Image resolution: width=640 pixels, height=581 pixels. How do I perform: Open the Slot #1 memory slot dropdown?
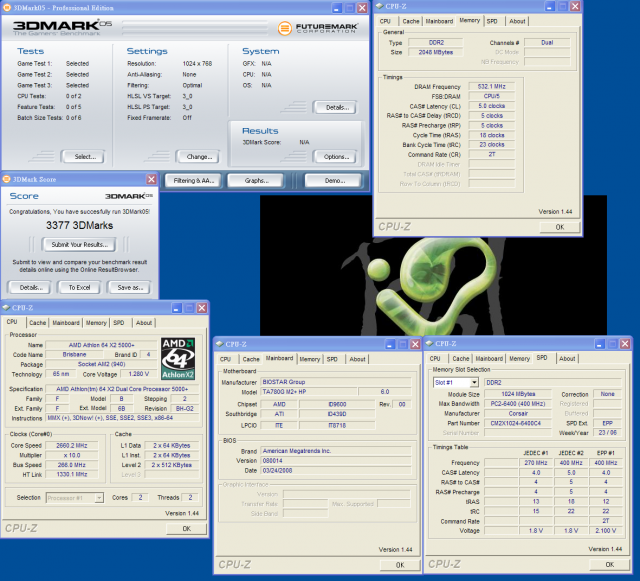(474, 383)
